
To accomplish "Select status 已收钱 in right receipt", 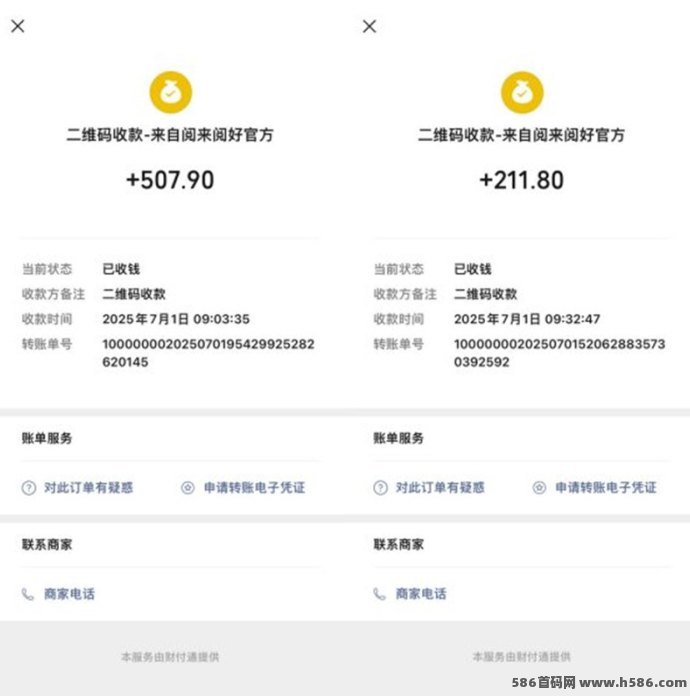I will point(473,269).
